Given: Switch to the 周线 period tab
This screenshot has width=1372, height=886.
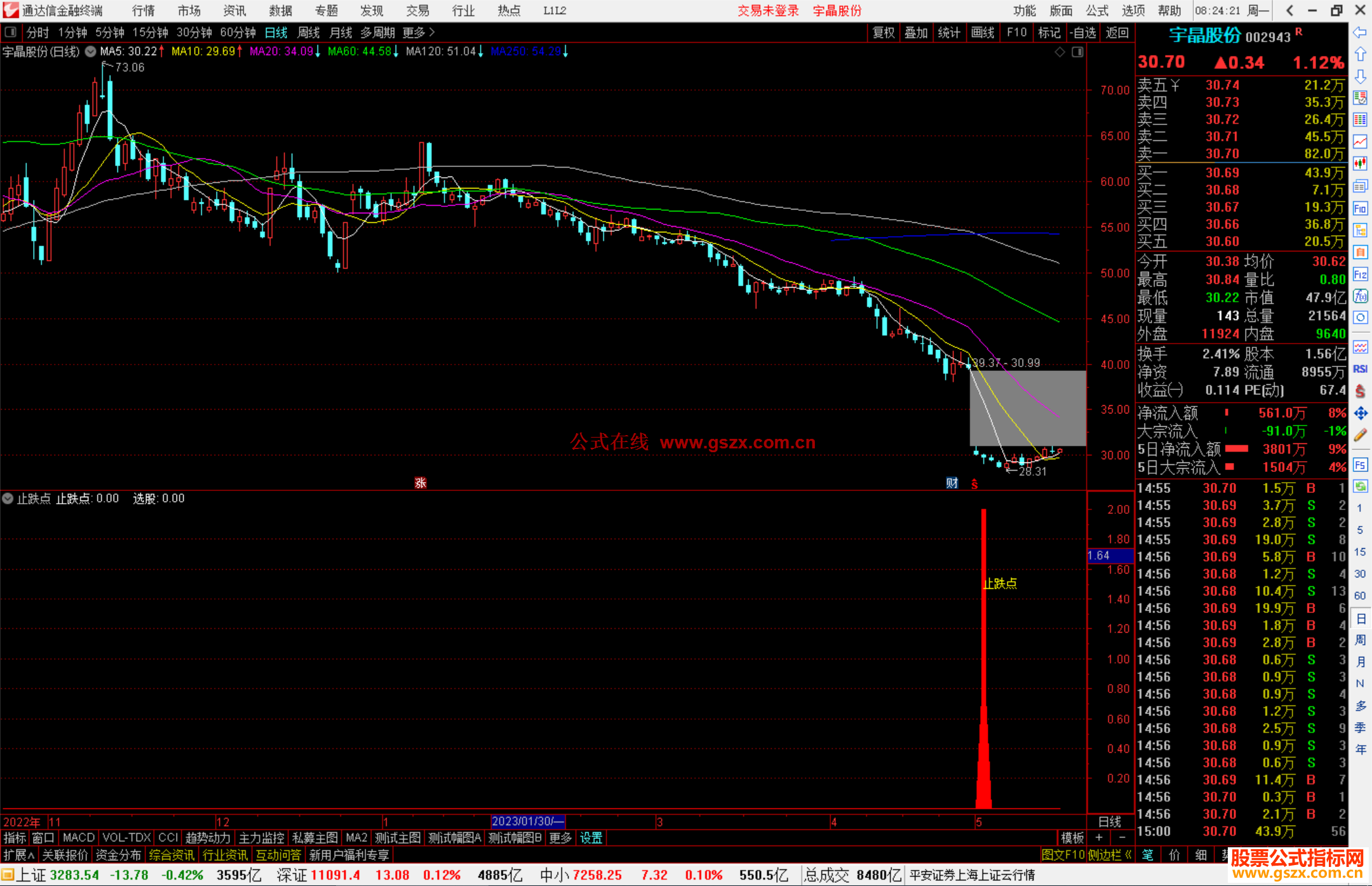Looking at the screenshot, I should tap(308, 32).
